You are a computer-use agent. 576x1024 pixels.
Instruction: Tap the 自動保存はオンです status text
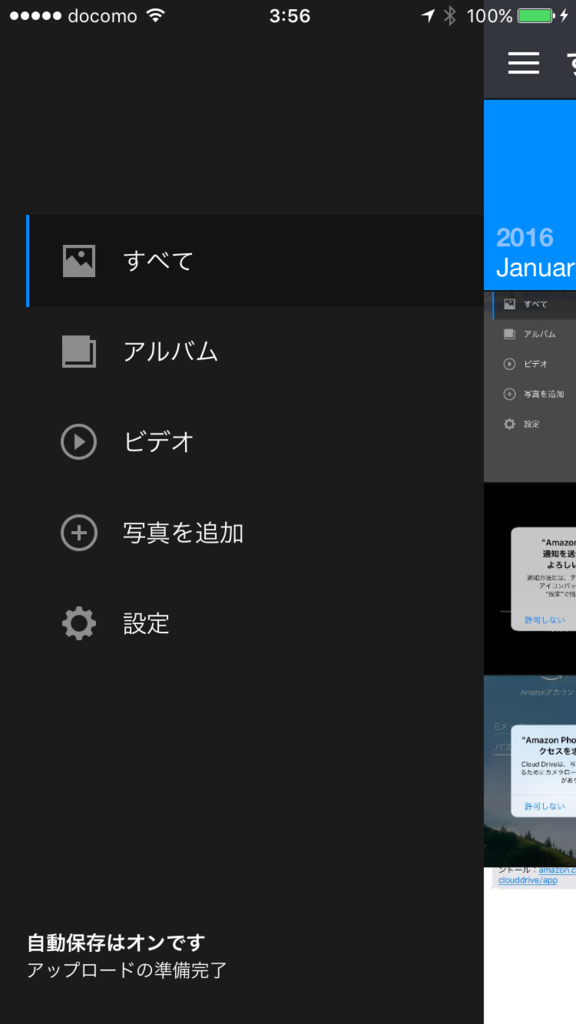coord(116,942)
